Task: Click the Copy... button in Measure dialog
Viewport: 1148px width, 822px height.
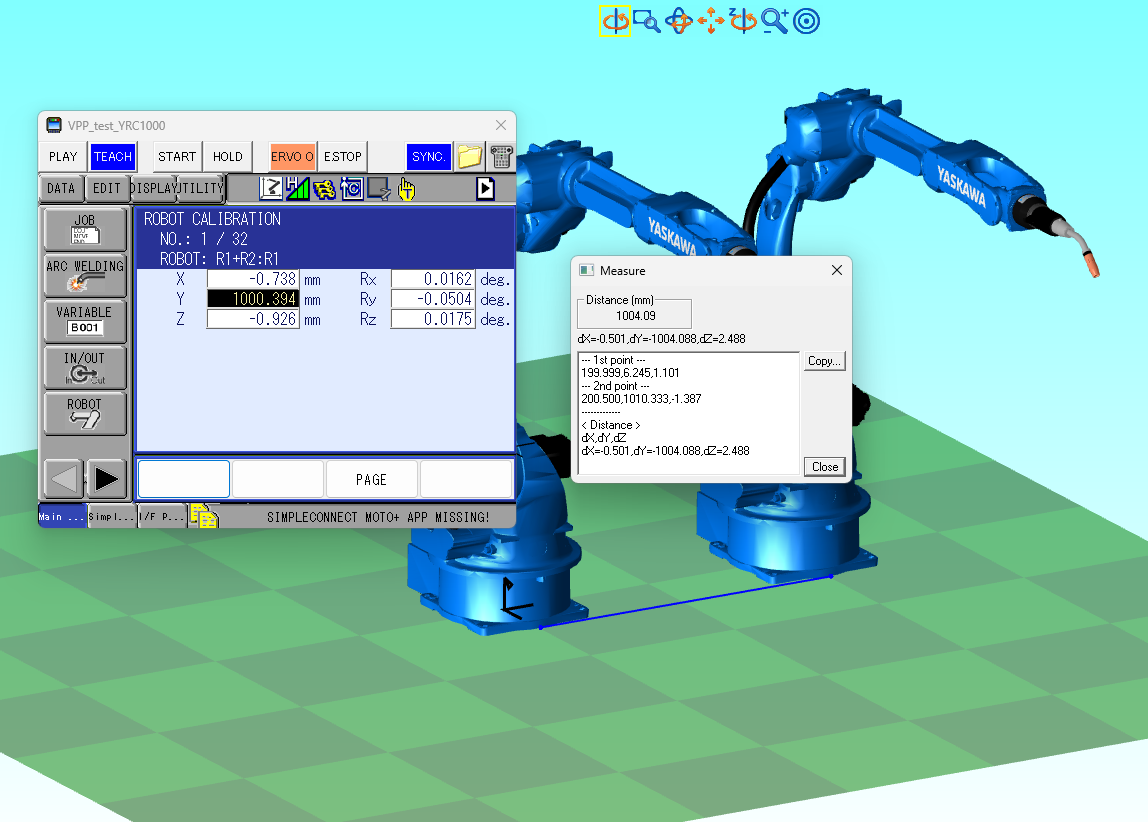Action: [824, 361]
